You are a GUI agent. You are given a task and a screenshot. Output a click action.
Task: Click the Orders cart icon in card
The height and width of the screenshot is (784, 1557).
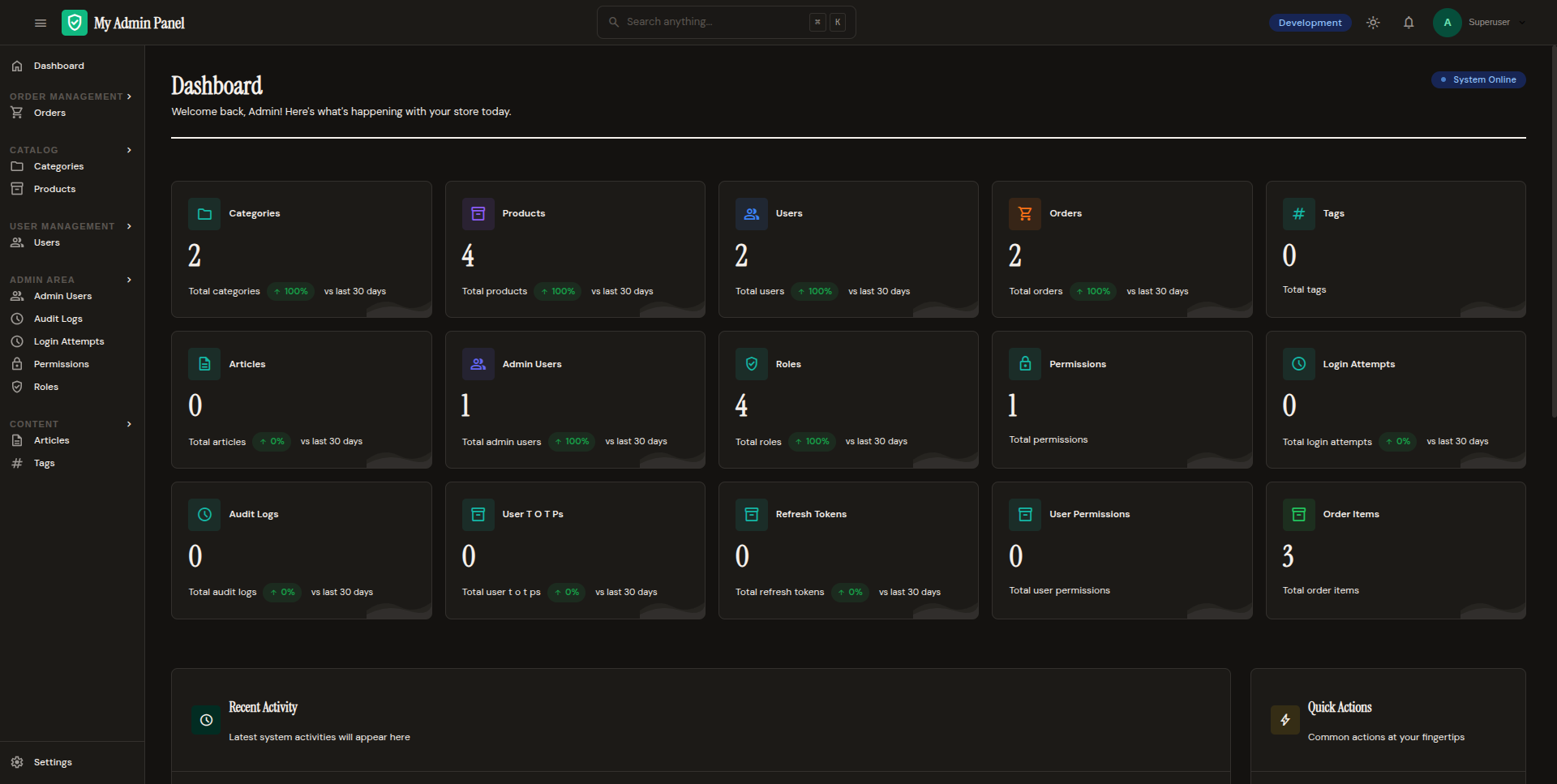1025,214
